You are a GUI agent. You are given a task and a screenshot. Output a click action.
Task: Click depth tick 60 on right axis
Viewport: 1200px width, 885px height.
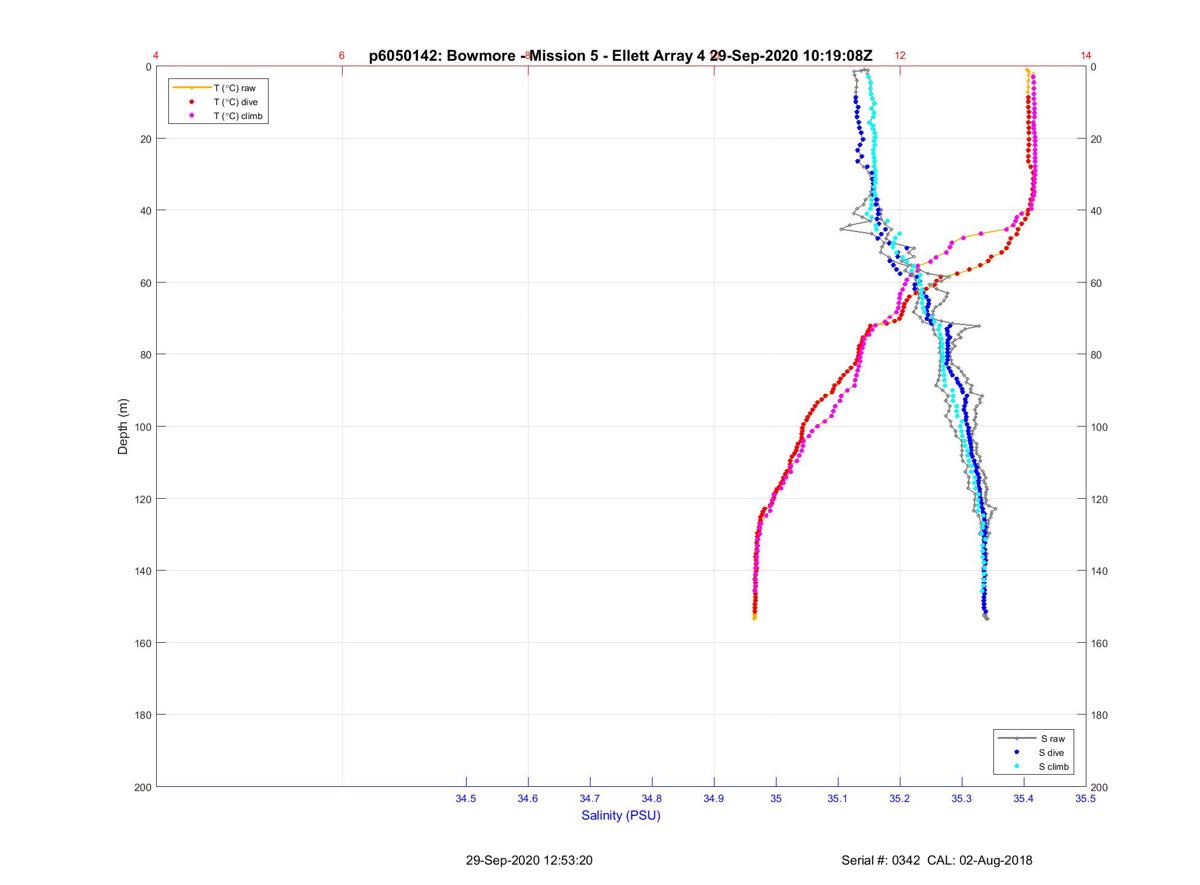(1097, 283)
